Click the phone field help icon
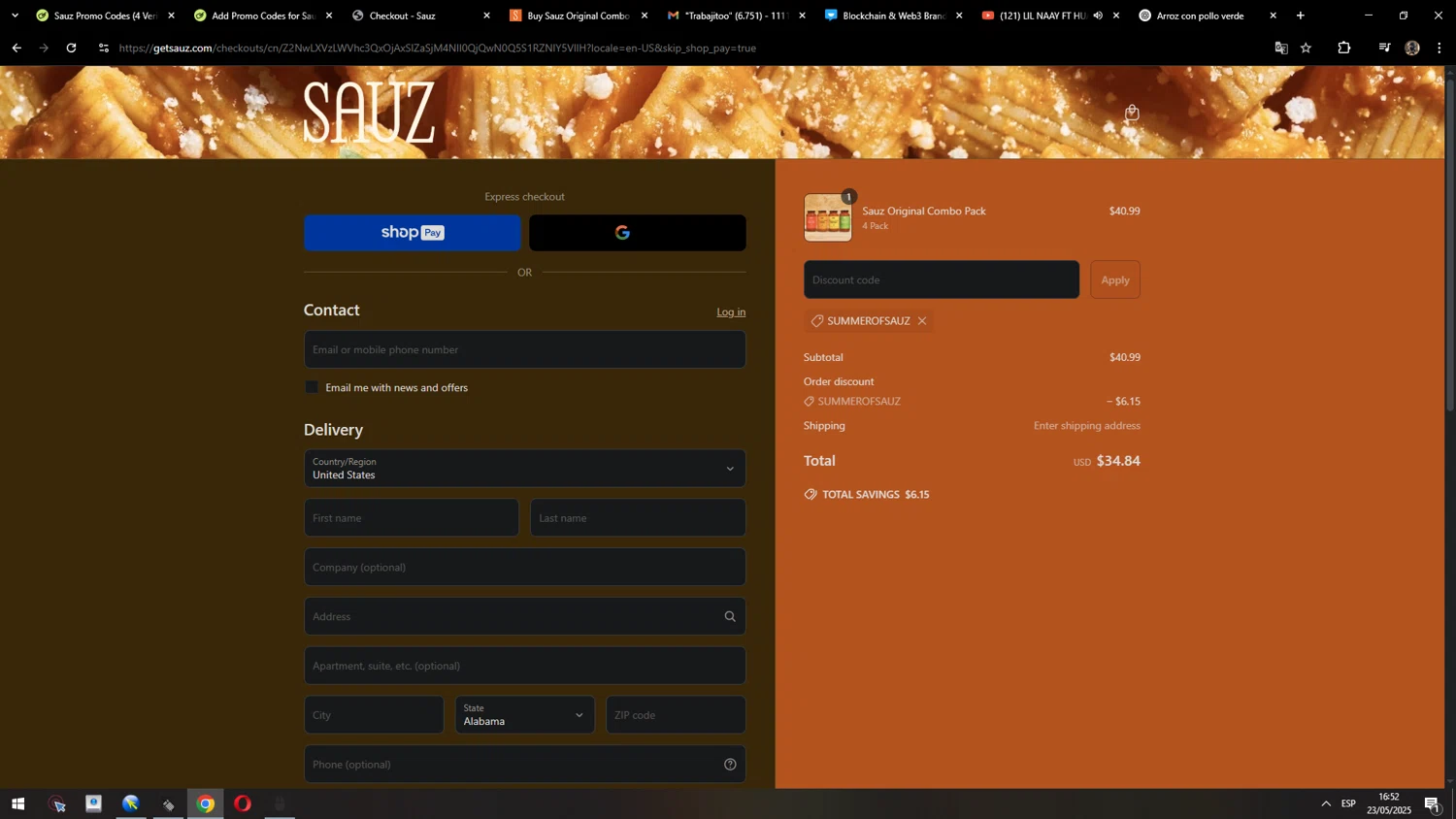This screenshot has width=1456, height=819. click(x=730, y=765)
